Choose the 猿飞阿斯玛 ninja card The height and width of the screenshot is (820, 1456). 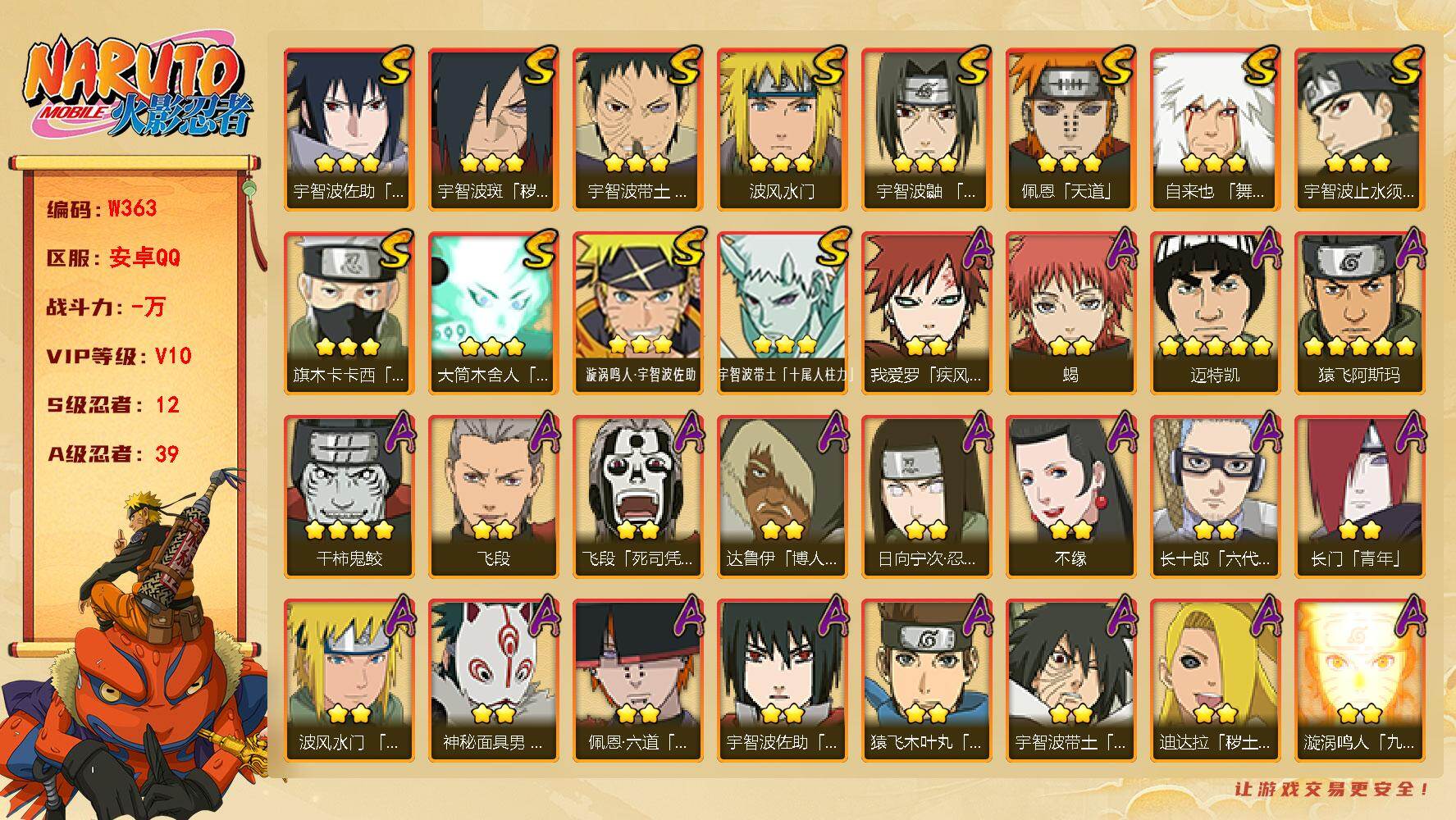1360,313
